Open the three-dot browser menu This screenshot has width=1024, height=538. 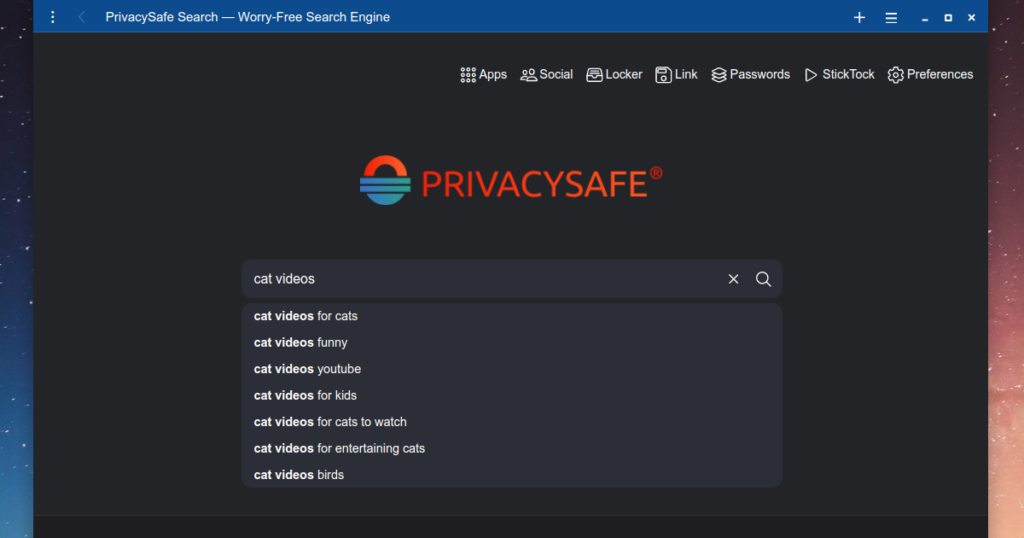[x=53, y=17]
